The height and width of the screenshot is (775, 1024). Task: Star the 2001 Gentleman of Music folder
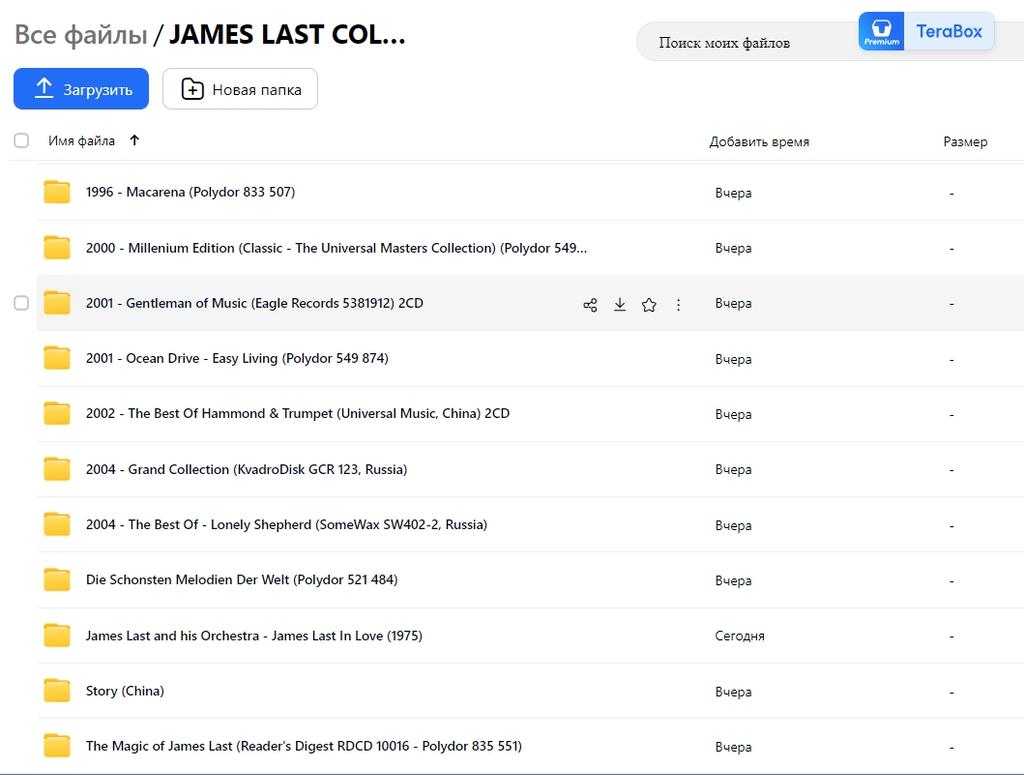(648, 305)
